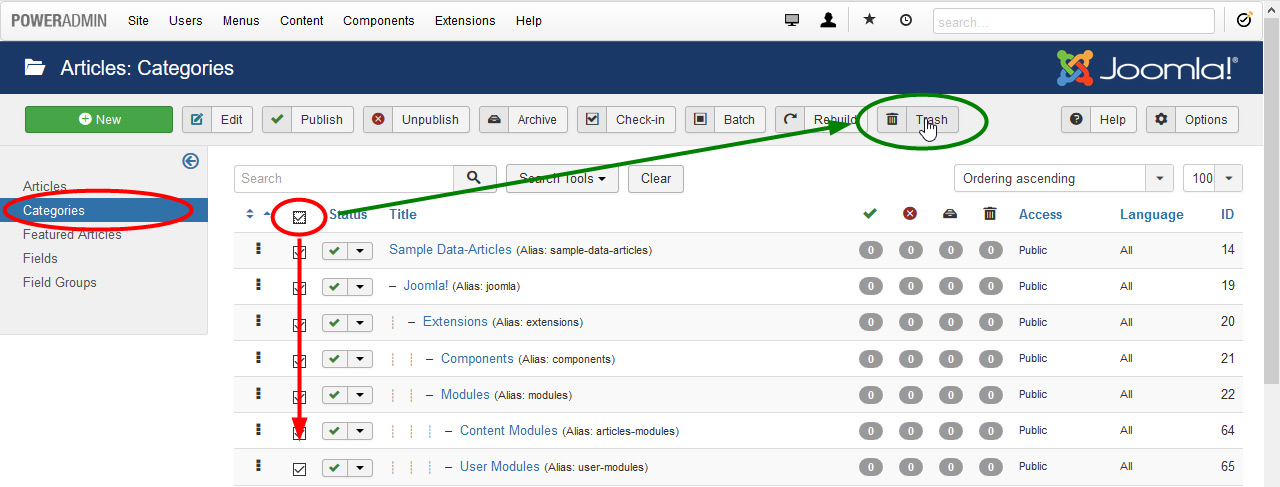Toggle published status of Sample Data-Articles
Screen dimensions: 1280x487
point(334,251)
